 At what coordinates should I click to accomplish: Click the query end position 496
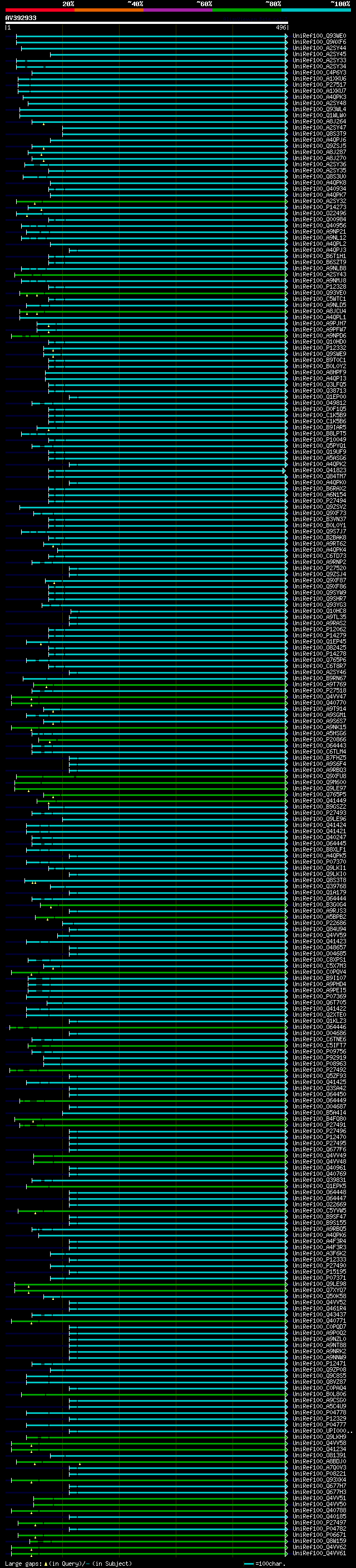click(x=281, y=27)
